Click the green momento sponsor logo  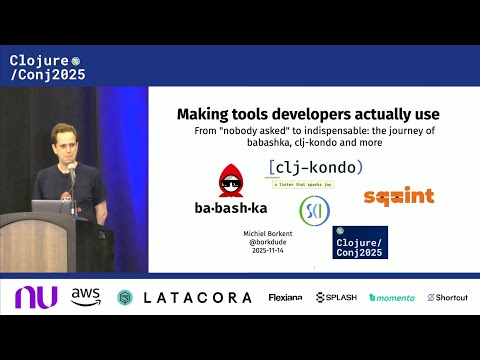(x=392, y=298)
